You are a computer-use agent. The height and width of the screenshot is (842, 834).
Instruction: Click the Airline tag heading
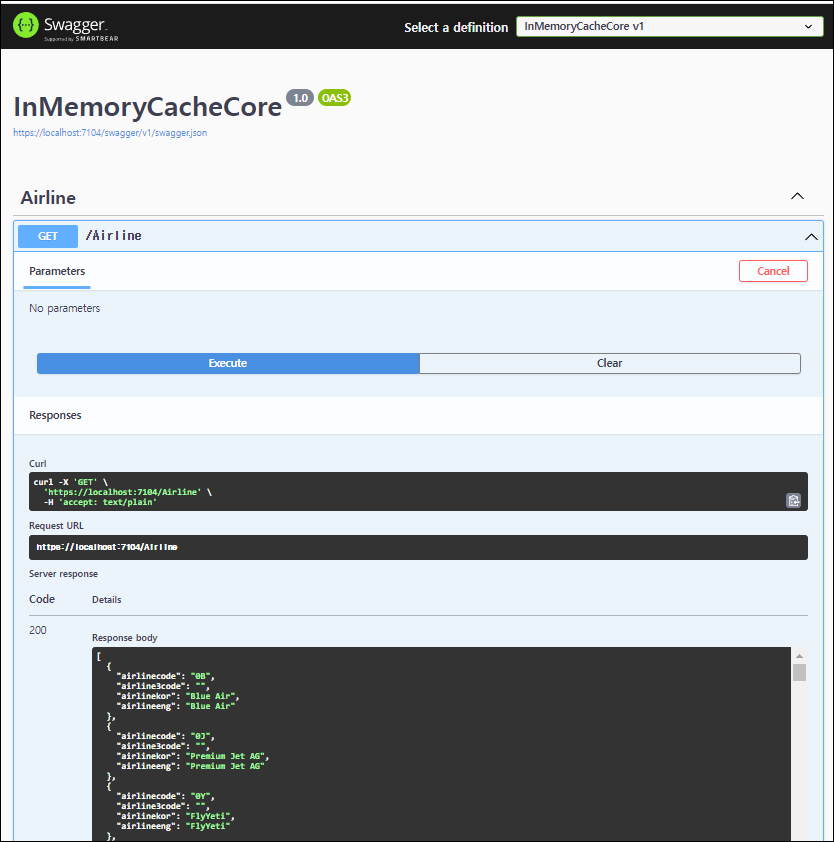pos(48,198)
